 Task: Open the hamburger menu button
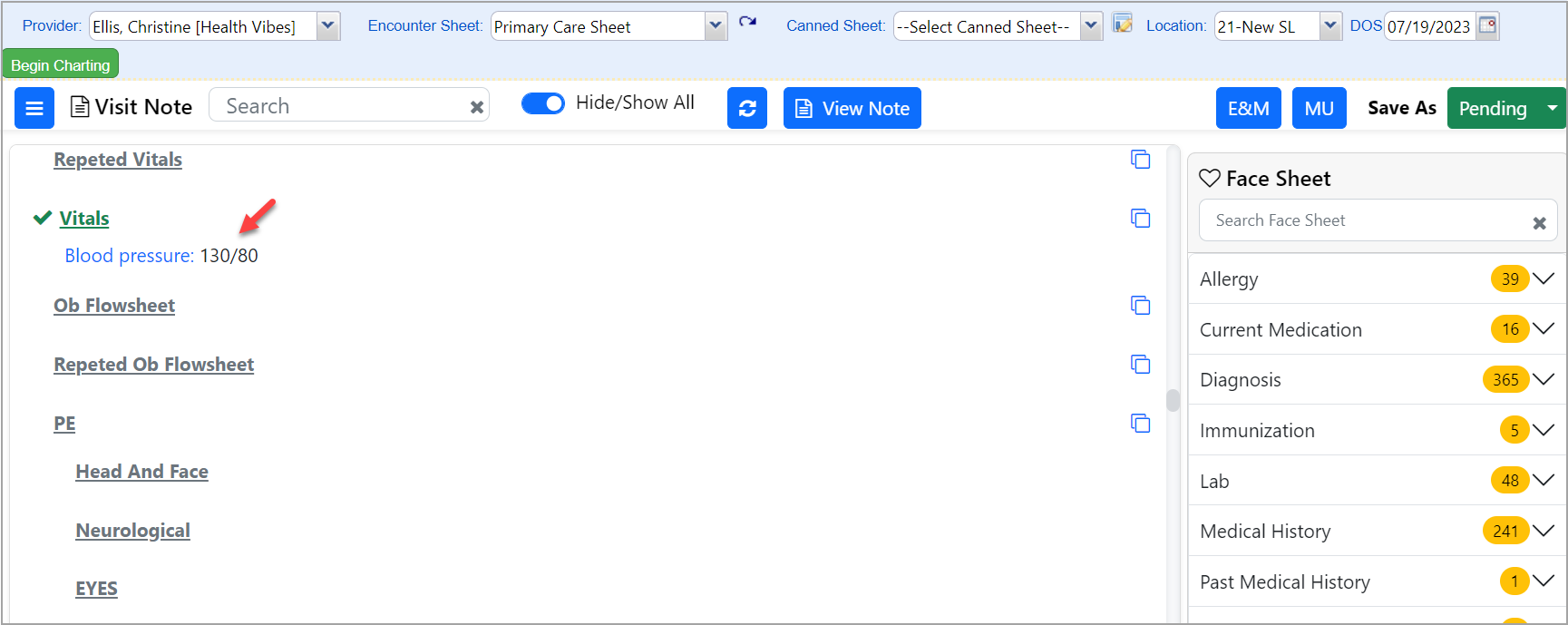pos(34,108)
